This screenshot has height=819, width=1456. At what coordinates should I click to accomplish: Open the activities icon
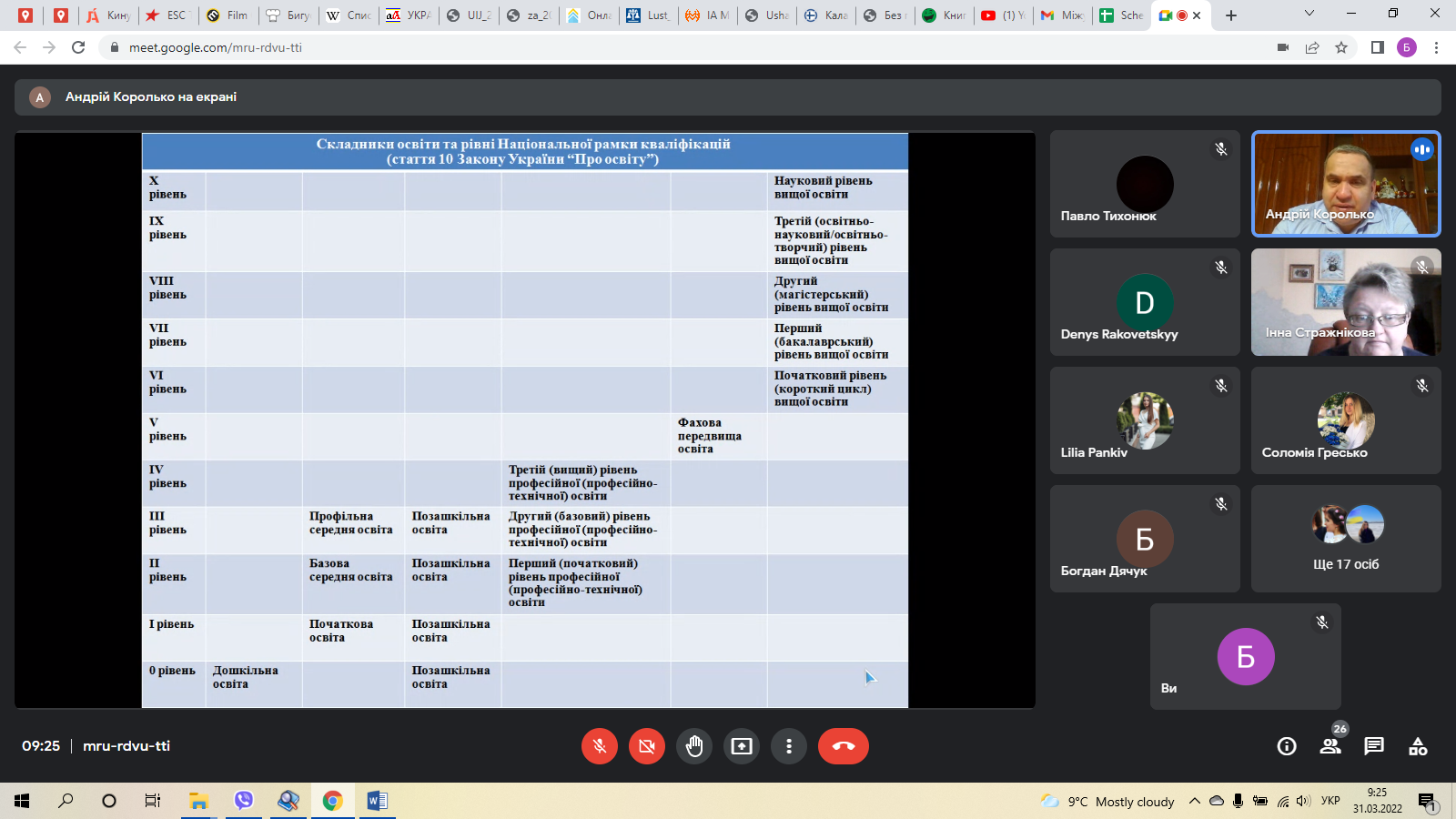coord(1418,746)
